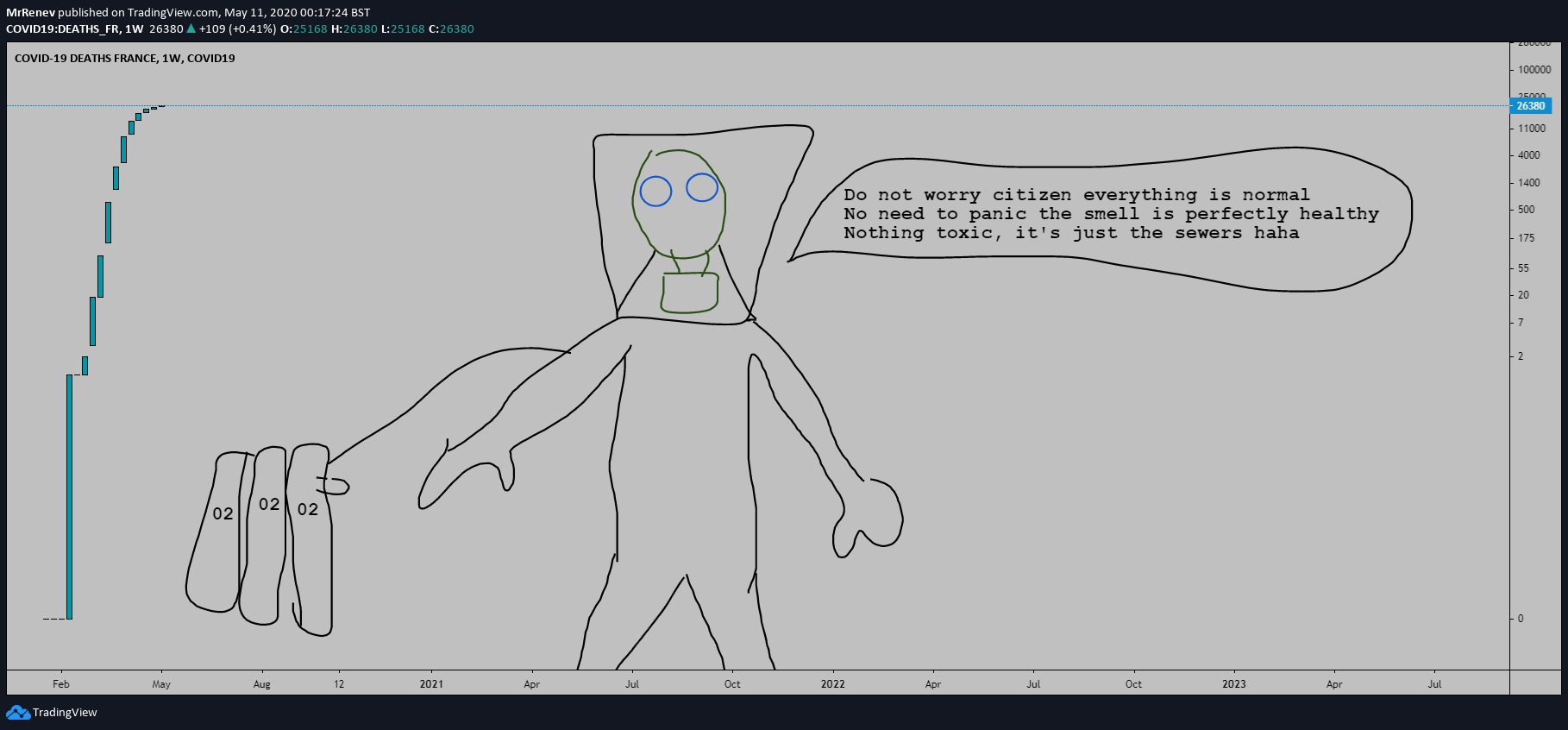Screen dimensions: 1568x730
Task: Click the 2021 time axis label
Action: click(x=431, y=684)
